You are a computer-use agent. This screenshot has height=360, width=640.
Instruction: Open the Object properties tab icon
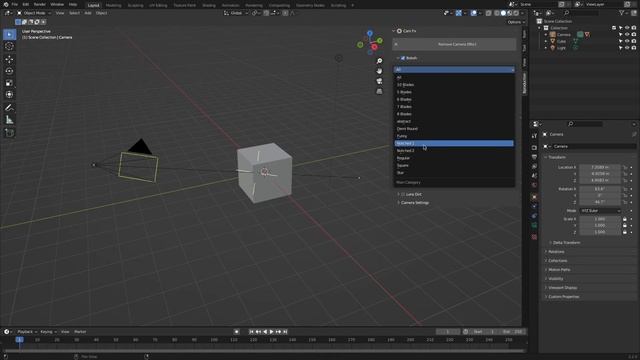coord(534,197)
